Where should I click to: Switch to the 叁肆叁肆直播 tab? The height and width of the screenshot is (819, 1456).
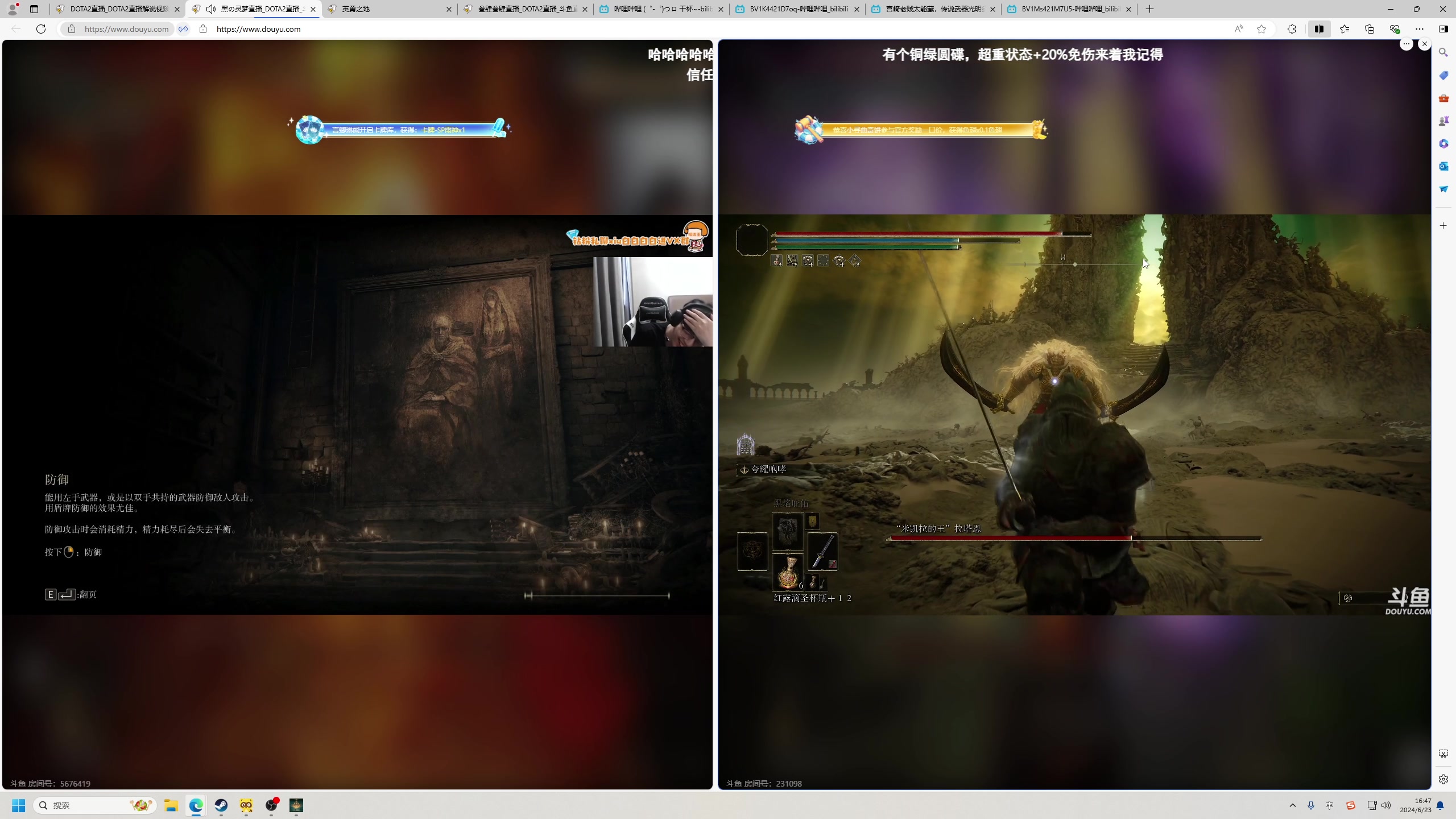coord(526,9)
